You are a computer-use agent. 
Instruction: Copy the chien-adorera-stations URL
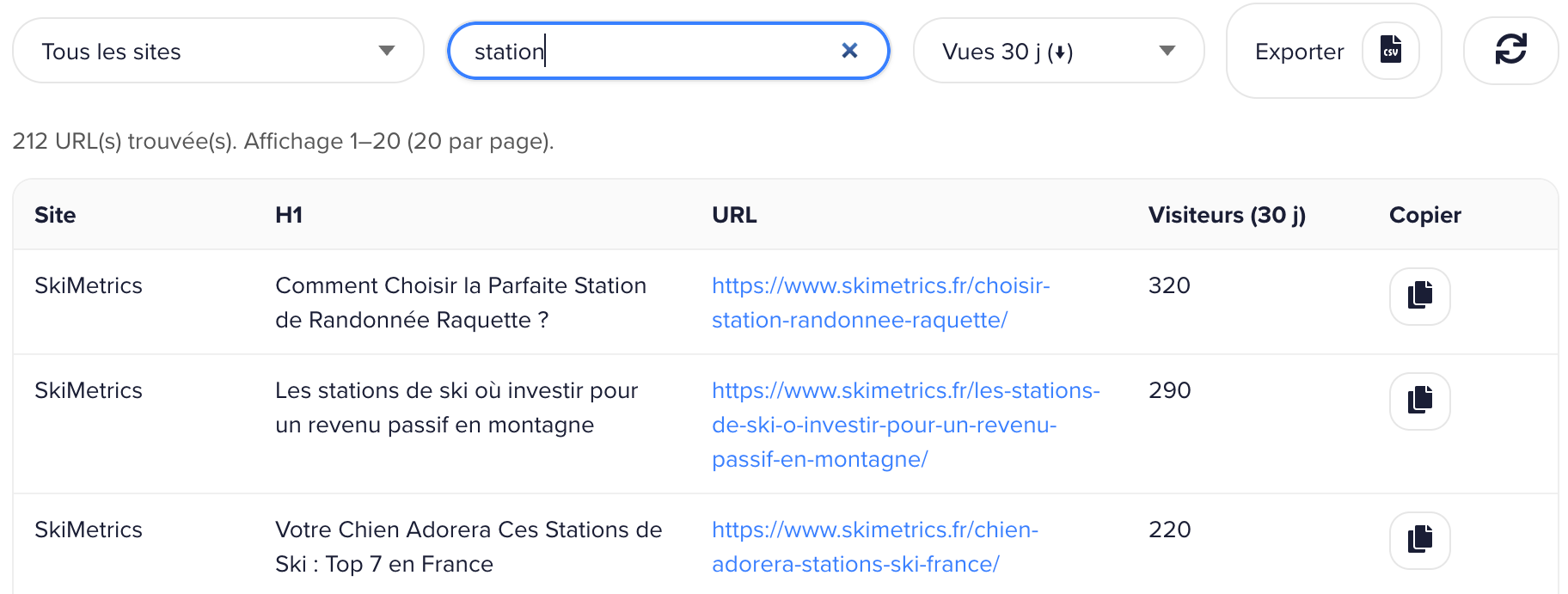click(1419, 540)
